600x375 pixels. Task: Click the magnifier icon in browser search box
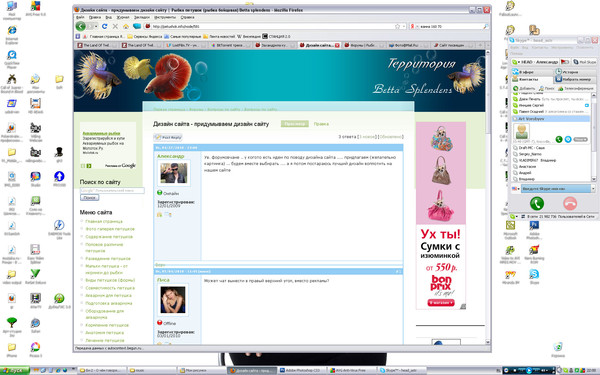tap(486, 26)
